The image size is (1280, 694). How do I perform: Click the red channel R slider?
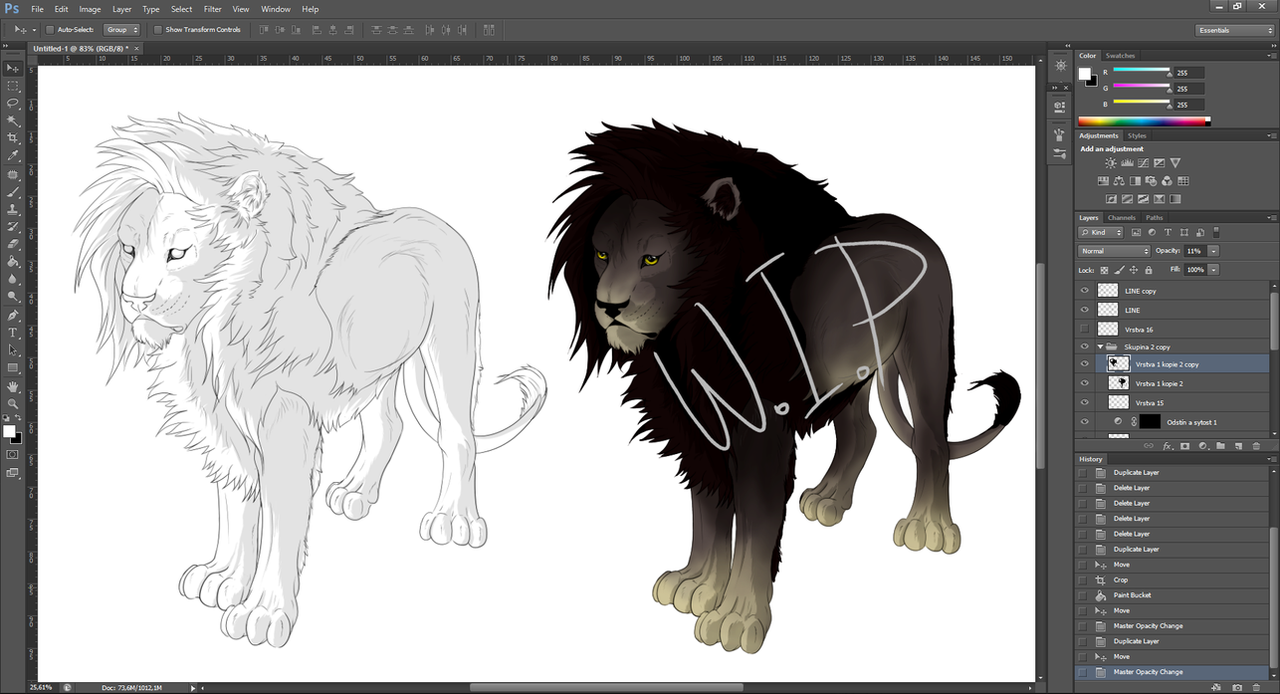1141,71
